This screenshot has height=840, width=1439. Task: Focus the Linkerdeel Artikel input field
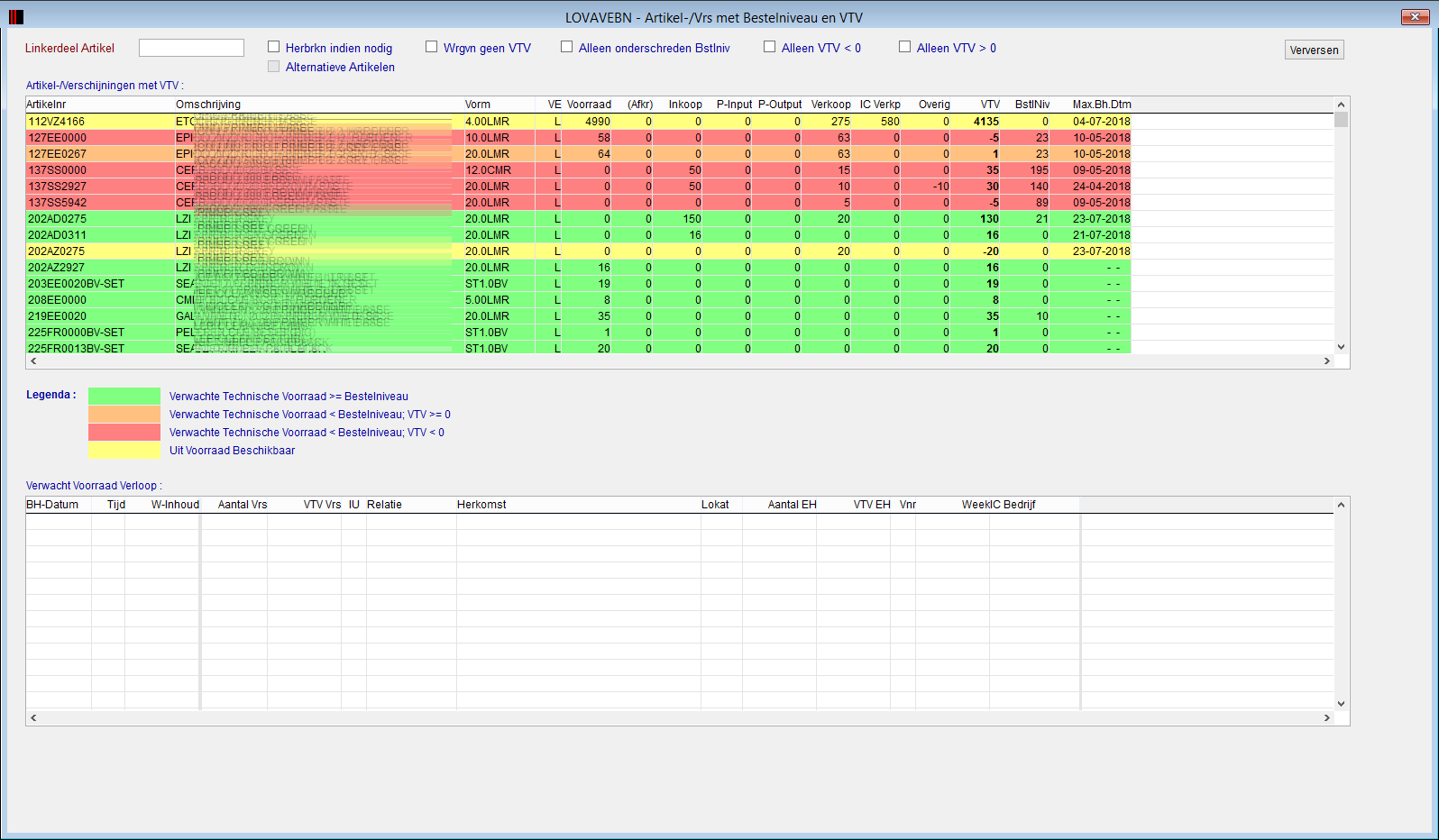click(191, 48)
